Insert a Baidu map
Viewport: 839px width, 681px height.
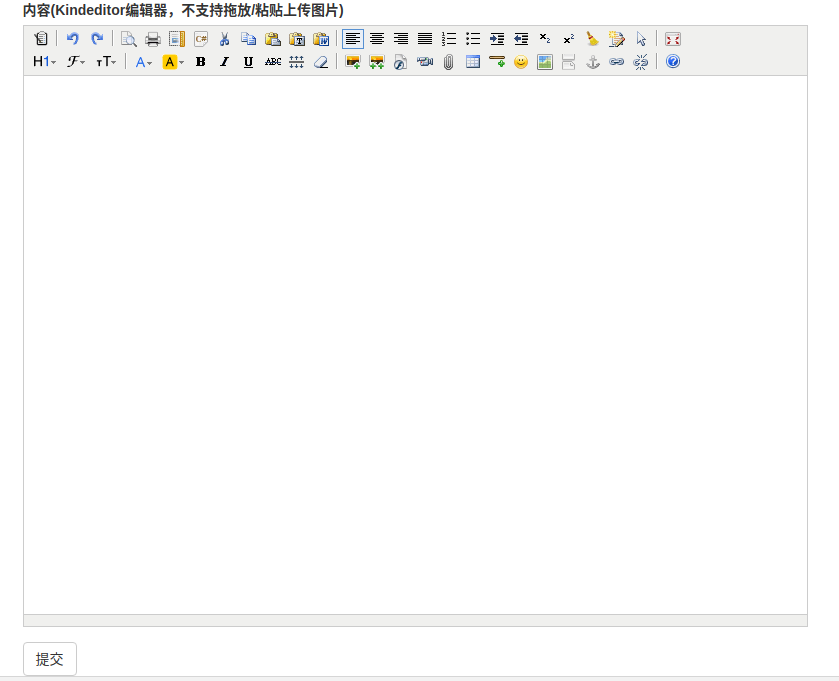coord(545,62)
